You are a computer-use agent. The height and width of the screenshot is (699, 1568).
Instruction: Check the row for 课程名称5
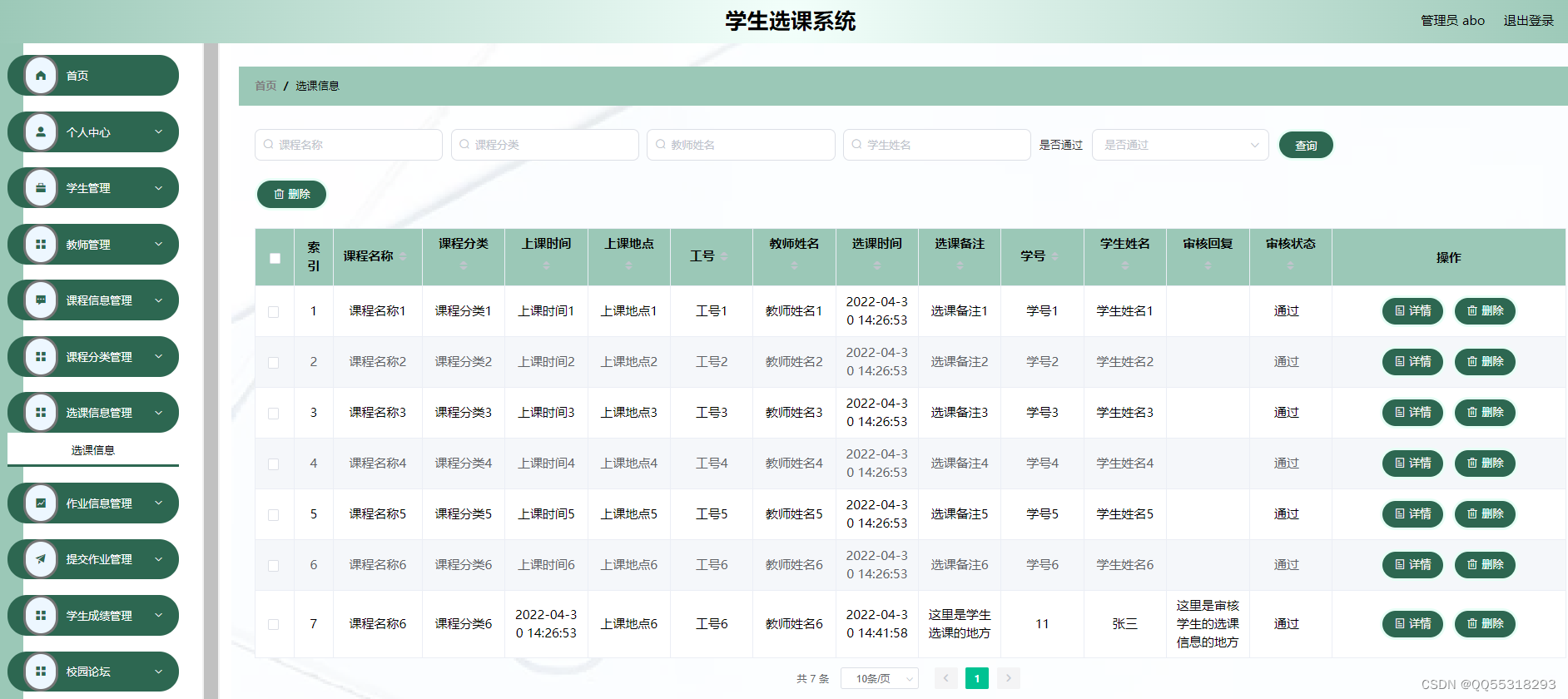pyautogui.click(x=273, y=515)
